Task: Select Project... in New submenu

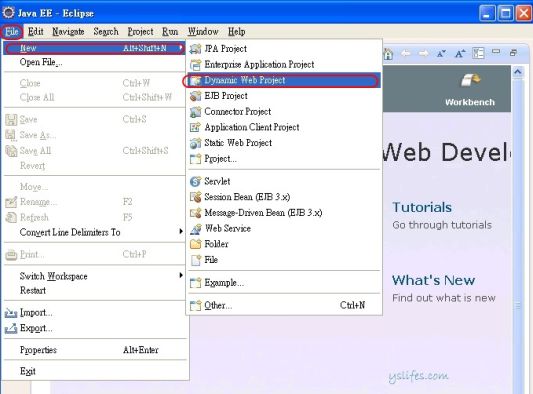Action: (x=283, y=159)
